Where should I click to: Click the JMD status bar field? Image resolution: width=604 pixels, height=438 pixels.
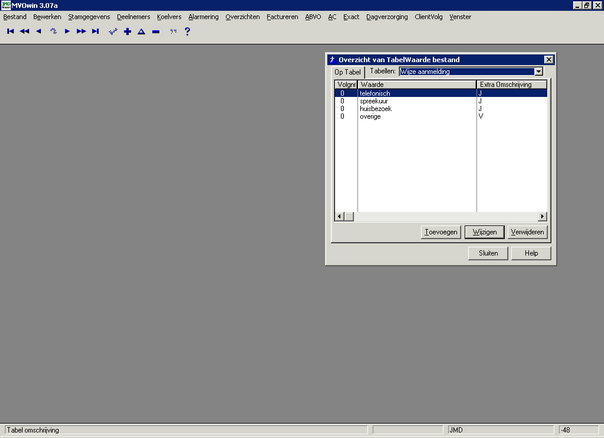tap(500, 430)
